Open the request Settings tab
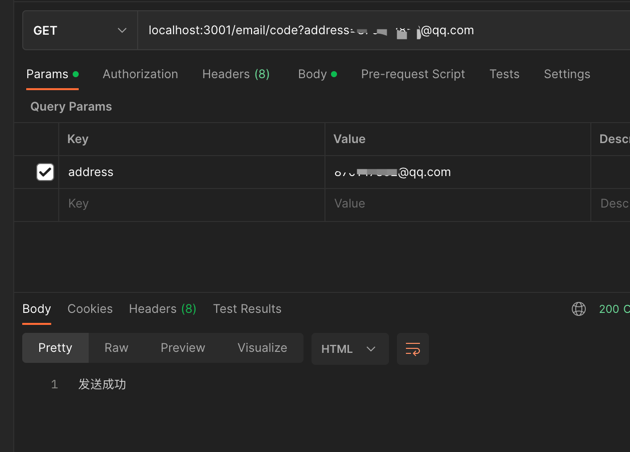Screen dimensions: 630x452 566,74
